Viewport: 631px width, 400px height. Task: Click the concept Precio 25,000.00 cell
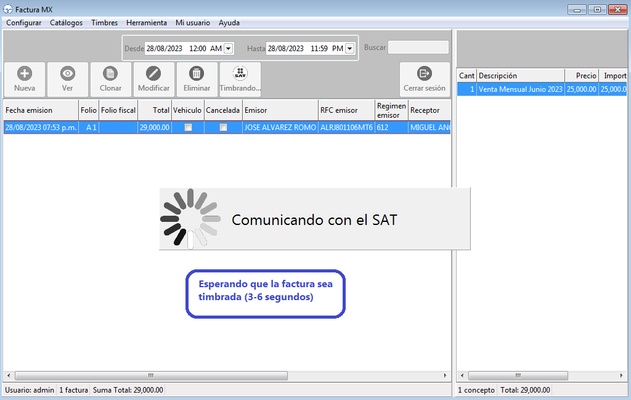point(582,89)
